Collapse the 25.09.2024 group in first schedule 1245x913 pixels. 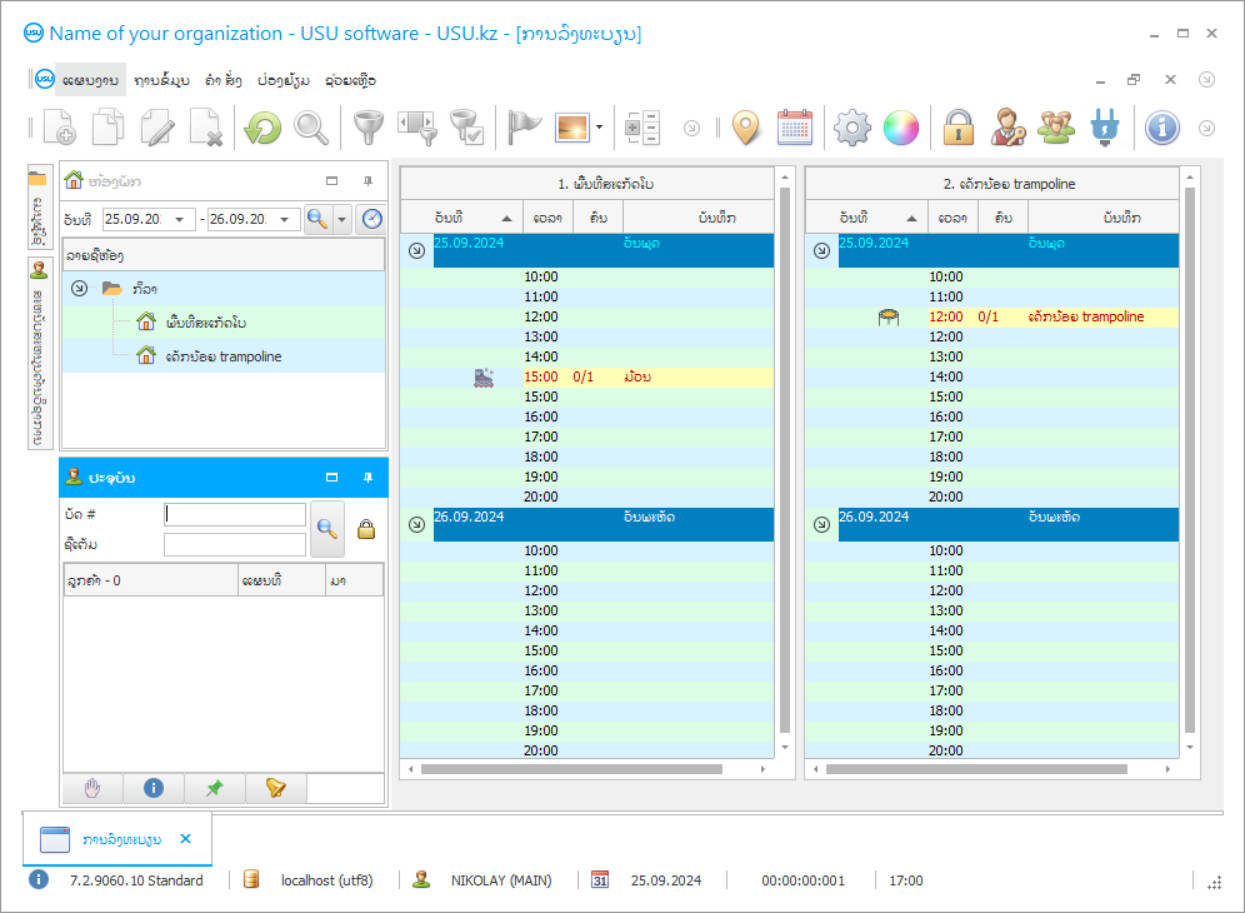[x=416, y=251]
